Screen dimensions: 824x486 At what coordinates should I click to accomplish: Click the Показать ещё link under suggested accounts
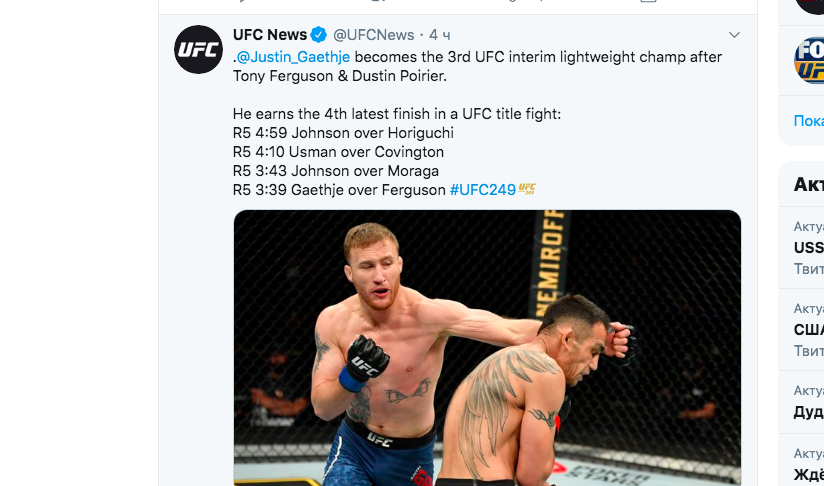pos(809,121)
